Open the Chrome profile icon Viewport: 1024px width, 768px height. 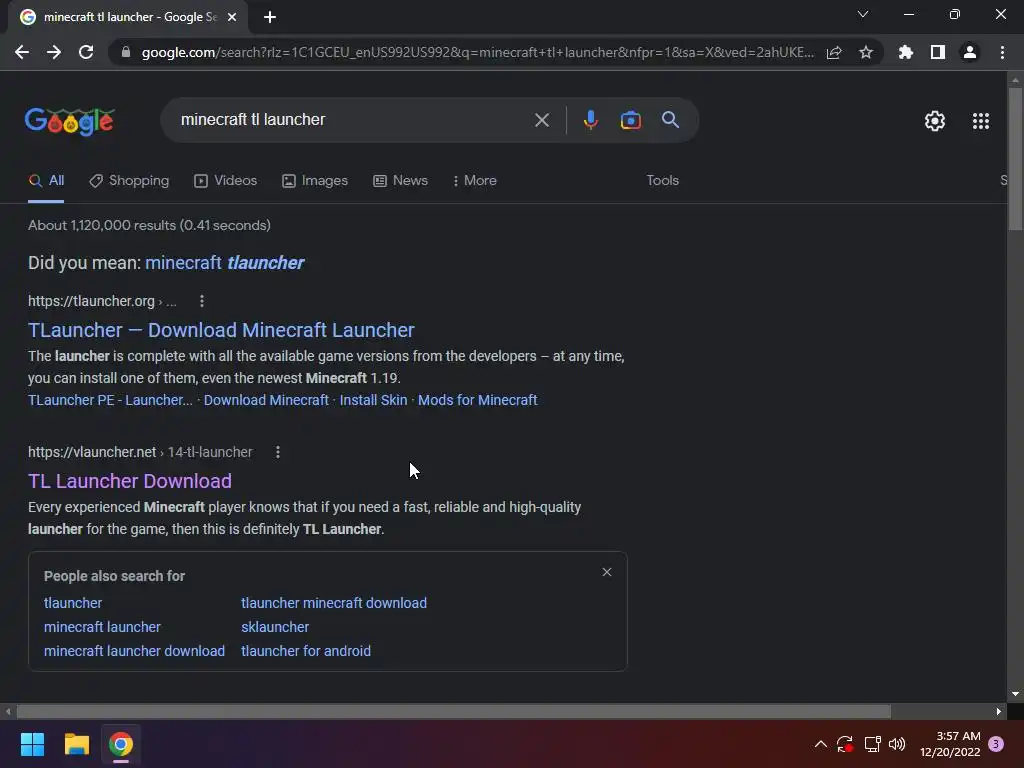click(x=970, y=52)
